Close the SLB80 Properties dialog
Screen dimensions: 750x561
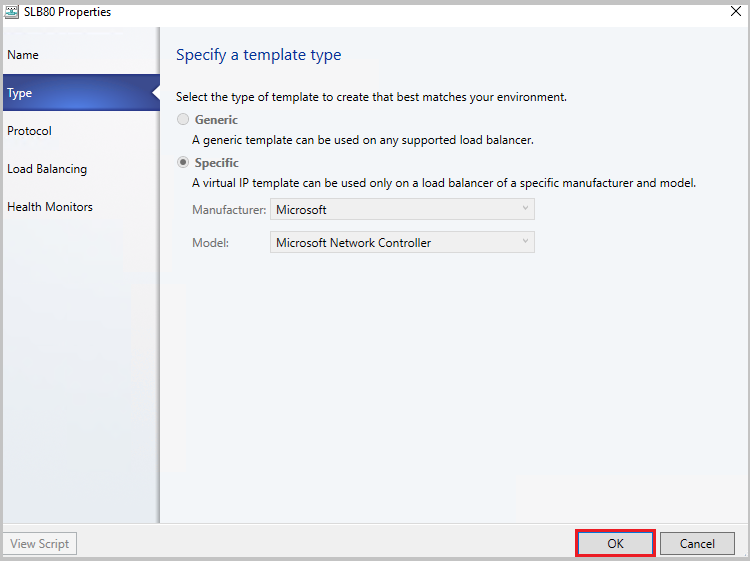(x=736, y=11)
